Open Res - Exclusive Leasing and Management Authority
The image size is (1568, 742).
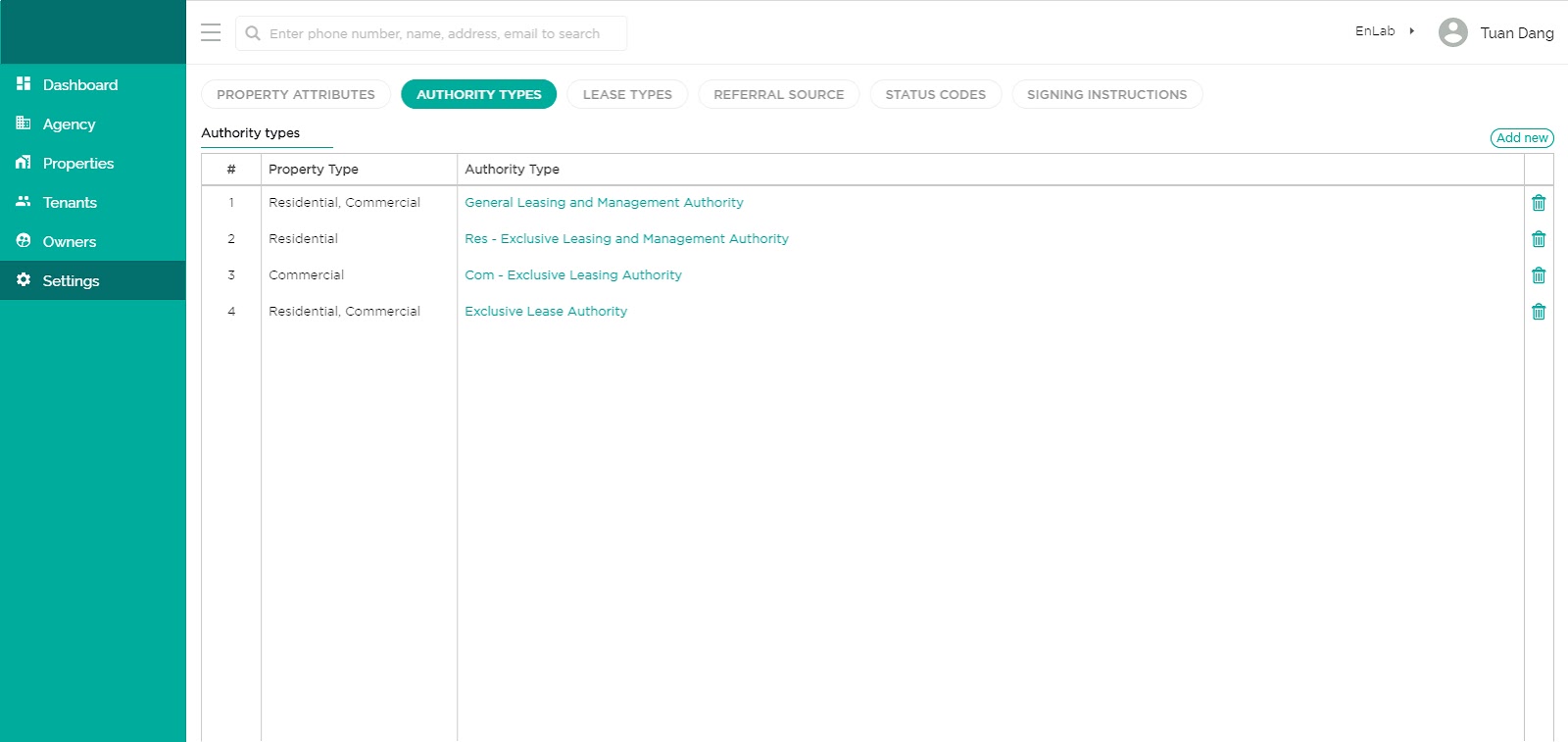point(626,239)
